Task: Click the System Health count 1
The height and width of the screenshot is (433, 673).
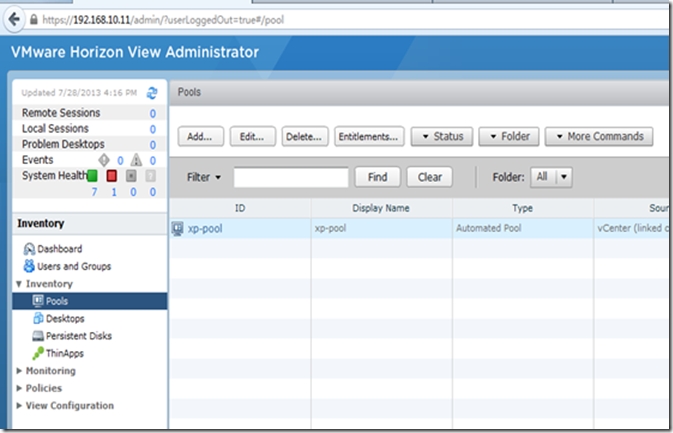Action: tap(114, 192)
